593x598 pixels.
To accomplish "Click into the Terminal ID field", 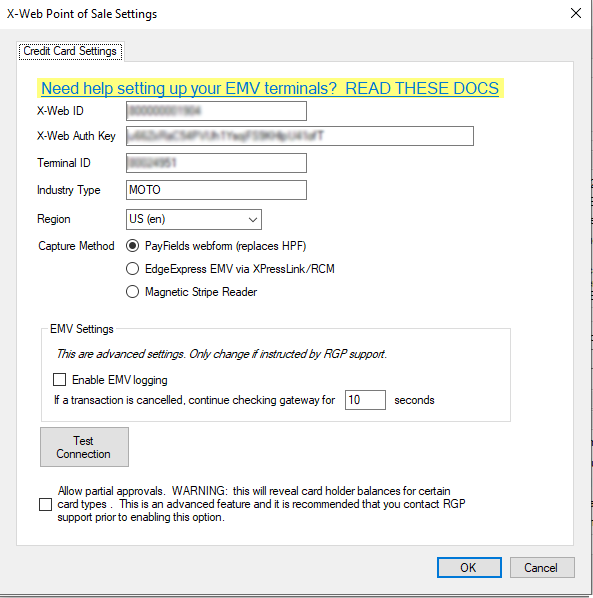I will [x=216, y=163].
